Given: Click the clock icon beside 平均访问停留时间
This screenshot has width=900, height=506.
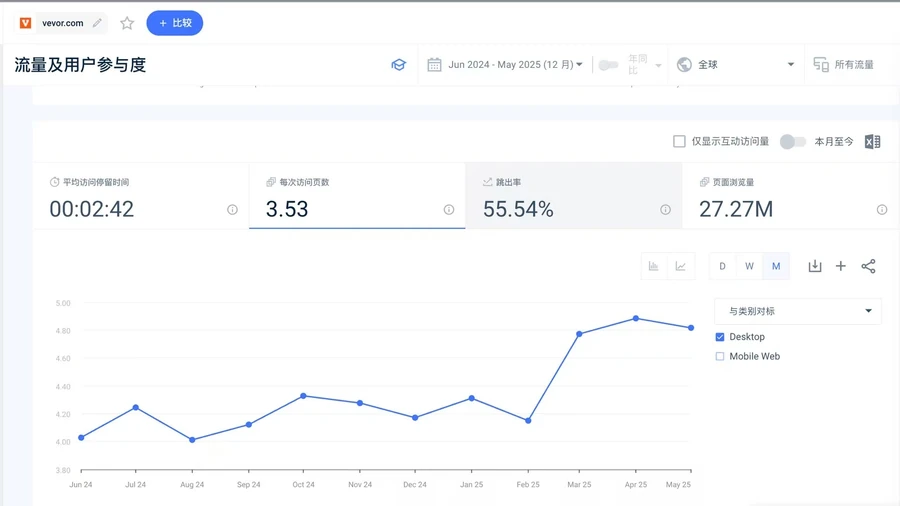Looking at the screenshot, I should click(55, 182).
